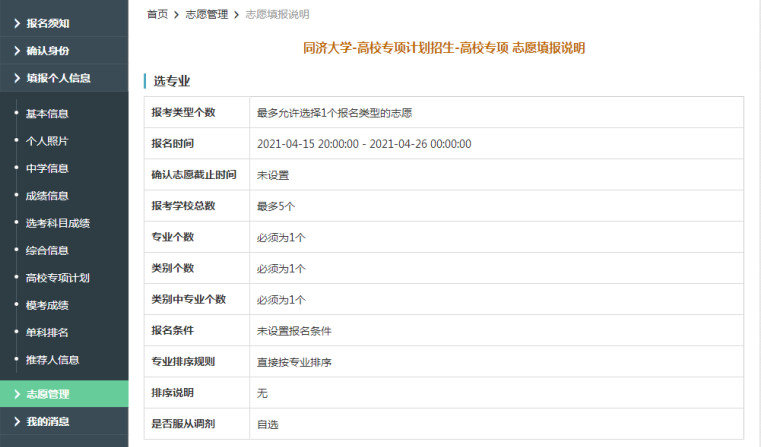This screenshot has height=447, width=761.
Task: Click the 志愿填报说明 breadcrumb text
Action: pyautogui.click(x=277, y=15)
